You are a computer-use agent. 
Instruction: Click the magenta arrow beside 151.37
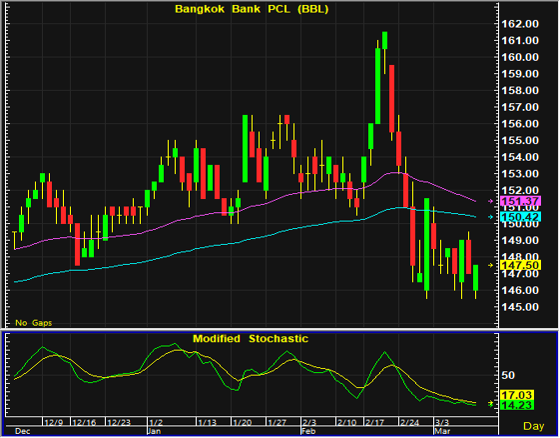(490, 201)
